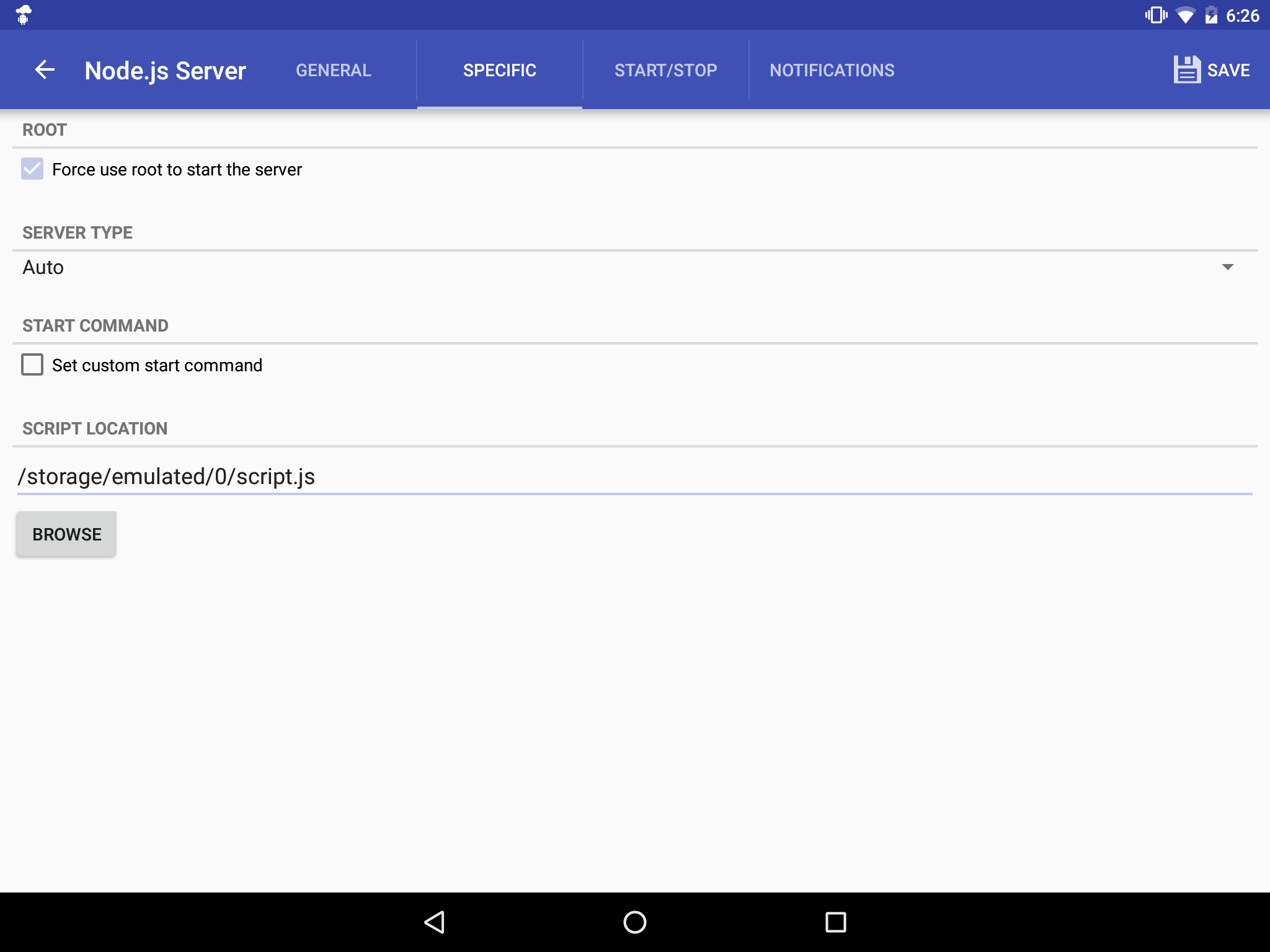Viewport: 1270px width, 952px height.
Task: Click the 'Force use root to start the server' label
Action: [x=177, y=169]
